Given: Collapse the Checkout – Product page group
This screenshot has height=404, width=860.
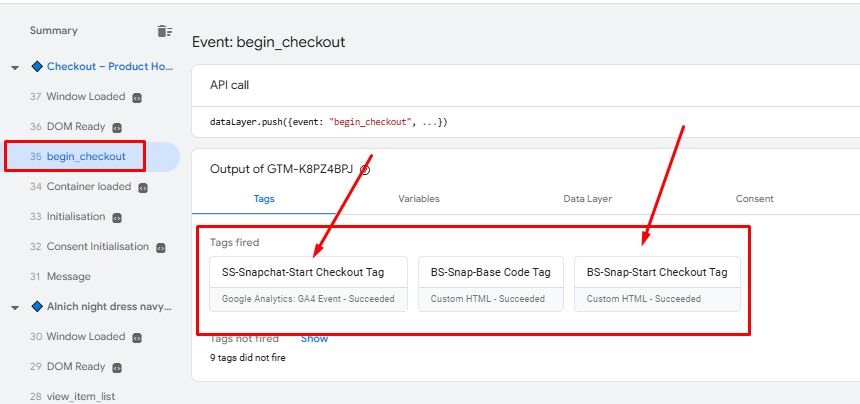Looking at the screenshot, I should tap(15, 68).
